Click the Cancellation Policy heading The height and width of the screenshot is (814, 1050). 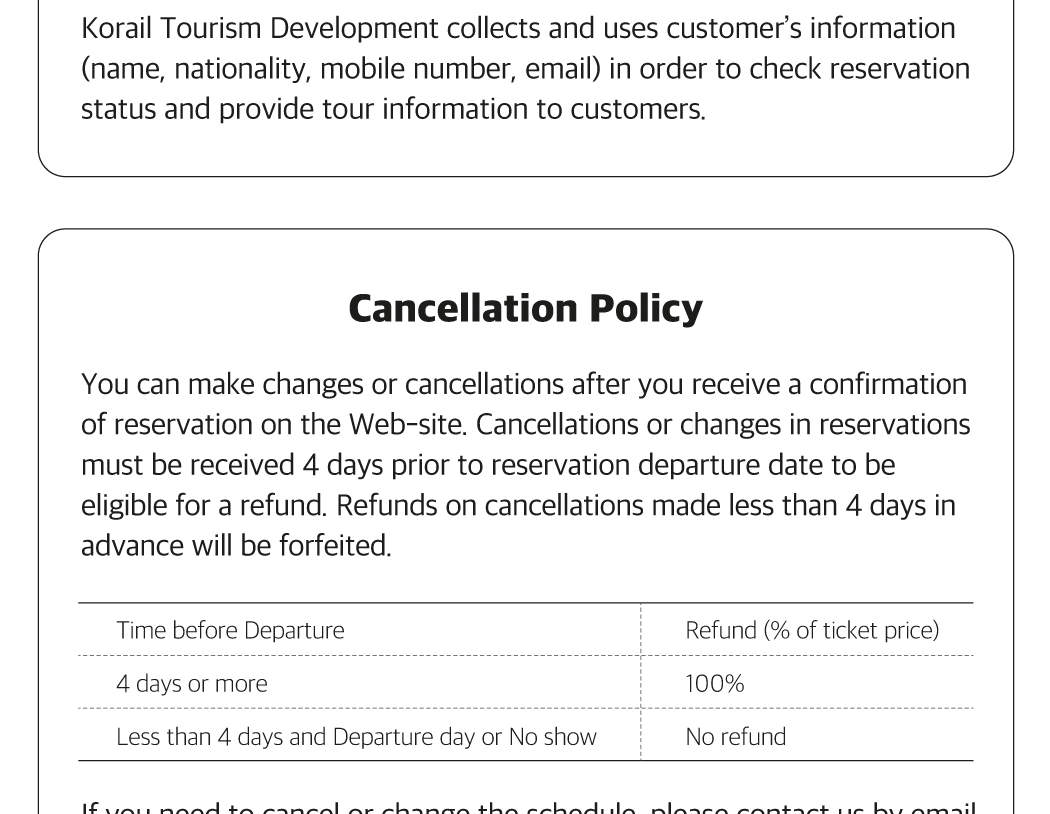click(x=525, y=308)
